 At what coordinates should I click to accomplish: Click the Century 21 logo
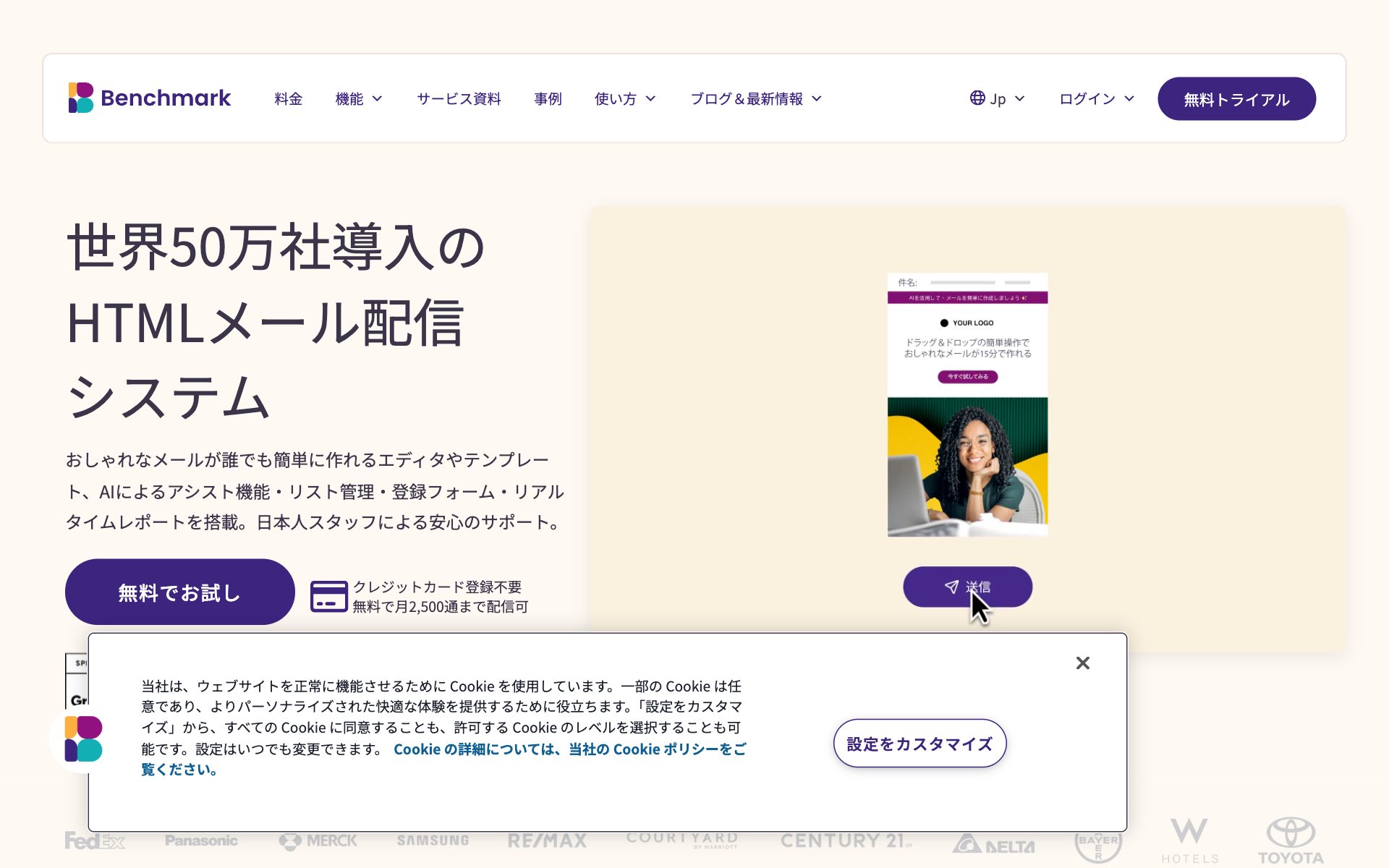846,841
